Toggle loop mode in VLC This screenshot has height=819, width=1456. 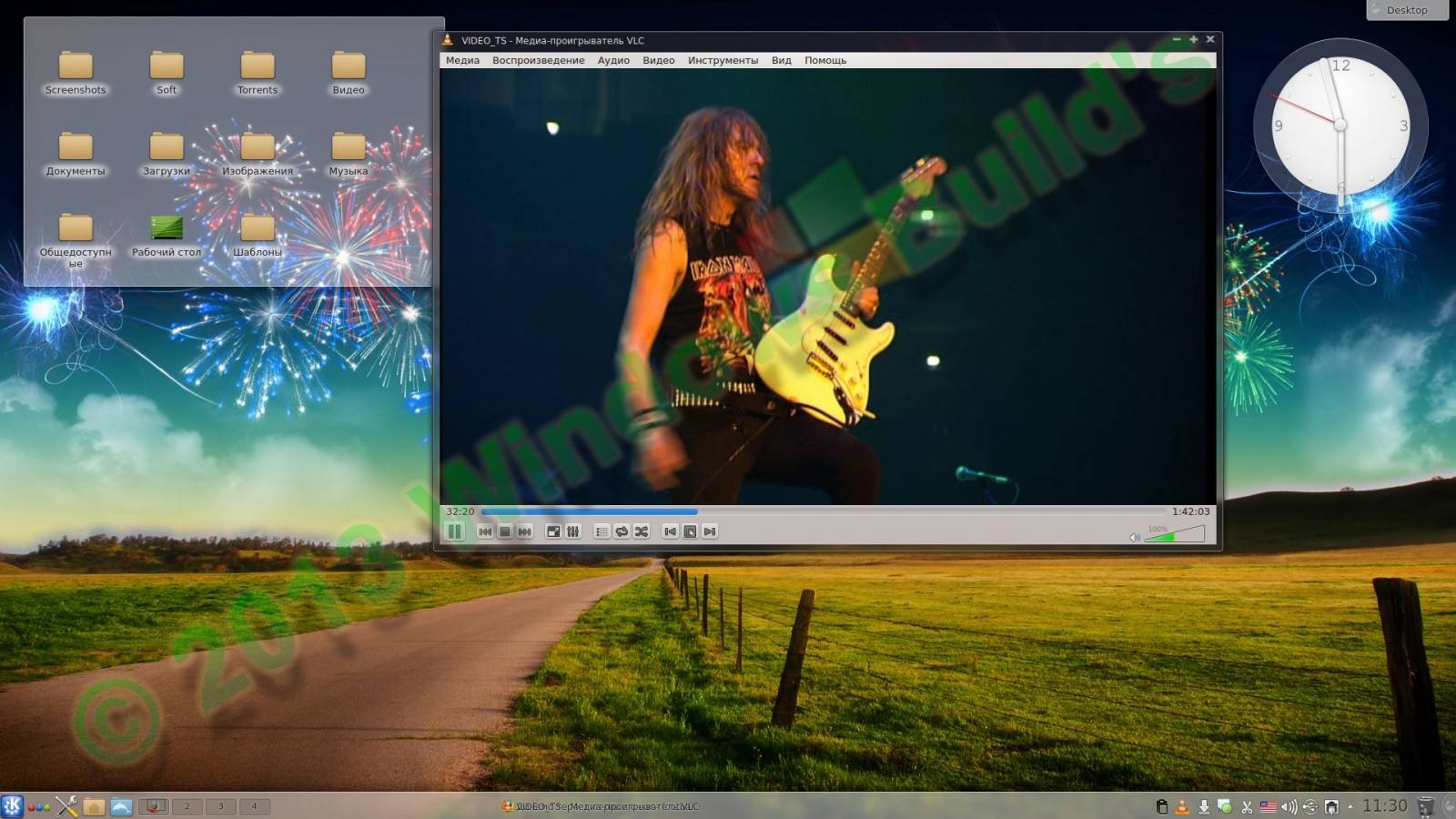coord(622,531)
